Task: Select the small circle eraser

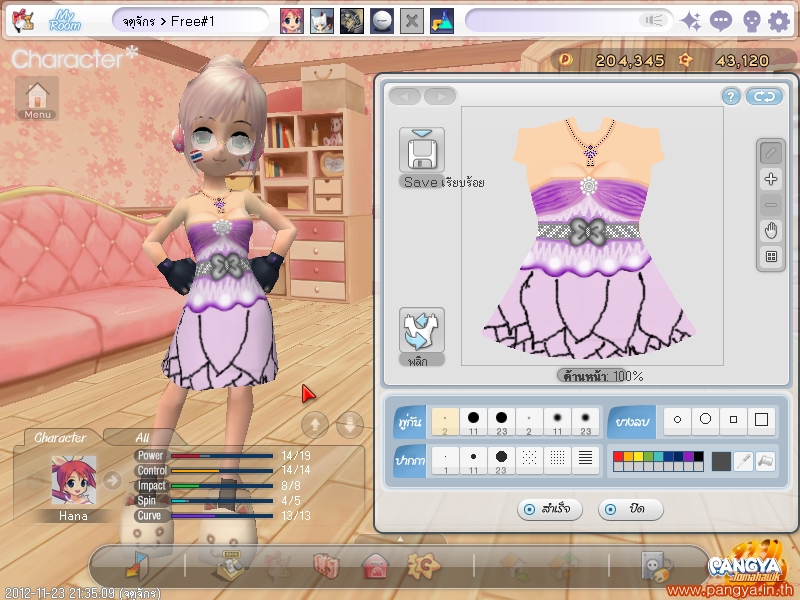Action: click(677, 420)
